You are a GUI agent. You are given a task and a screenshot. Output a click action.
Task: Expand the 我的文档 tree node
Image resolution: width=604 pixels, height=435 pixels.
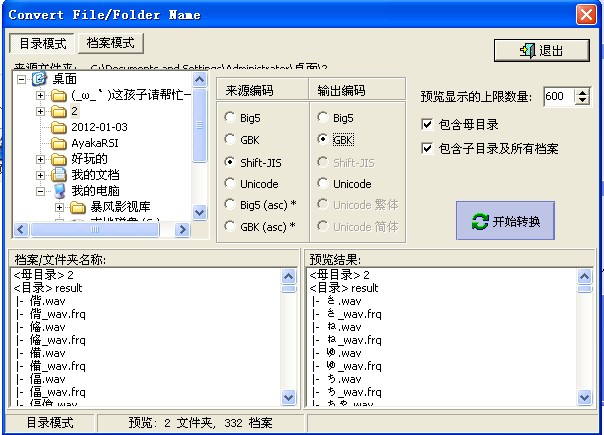click(x=40, y=175)
